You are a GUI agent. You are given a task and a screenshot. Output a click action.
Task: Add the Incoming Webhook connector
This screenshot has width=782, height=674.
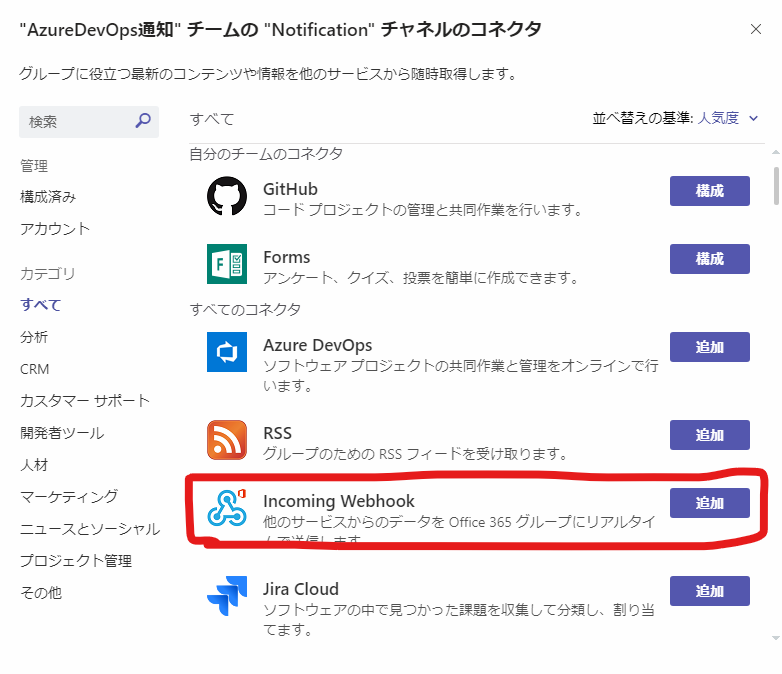click(709, 503)
